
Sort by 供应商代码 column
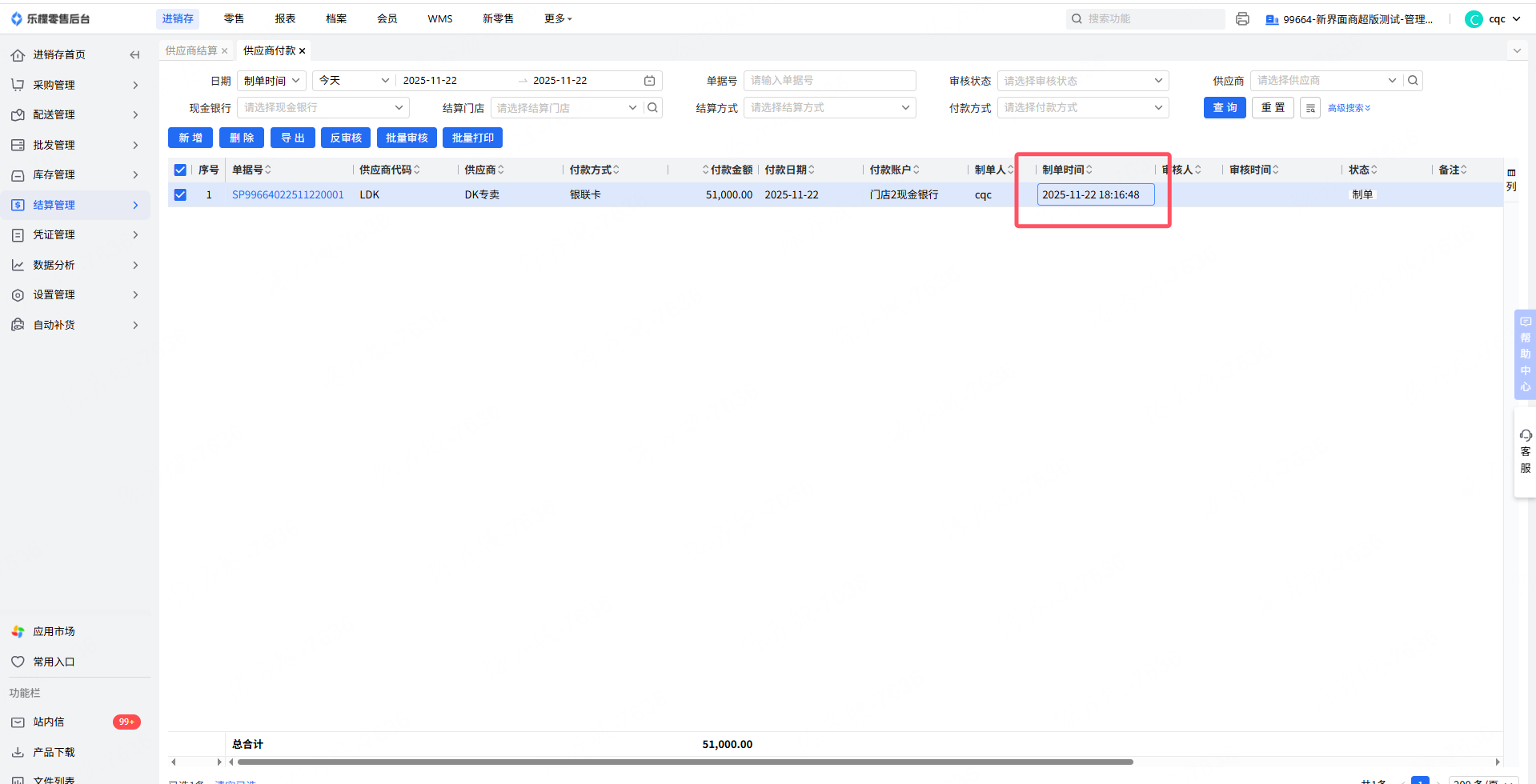(x=417, y=170)
